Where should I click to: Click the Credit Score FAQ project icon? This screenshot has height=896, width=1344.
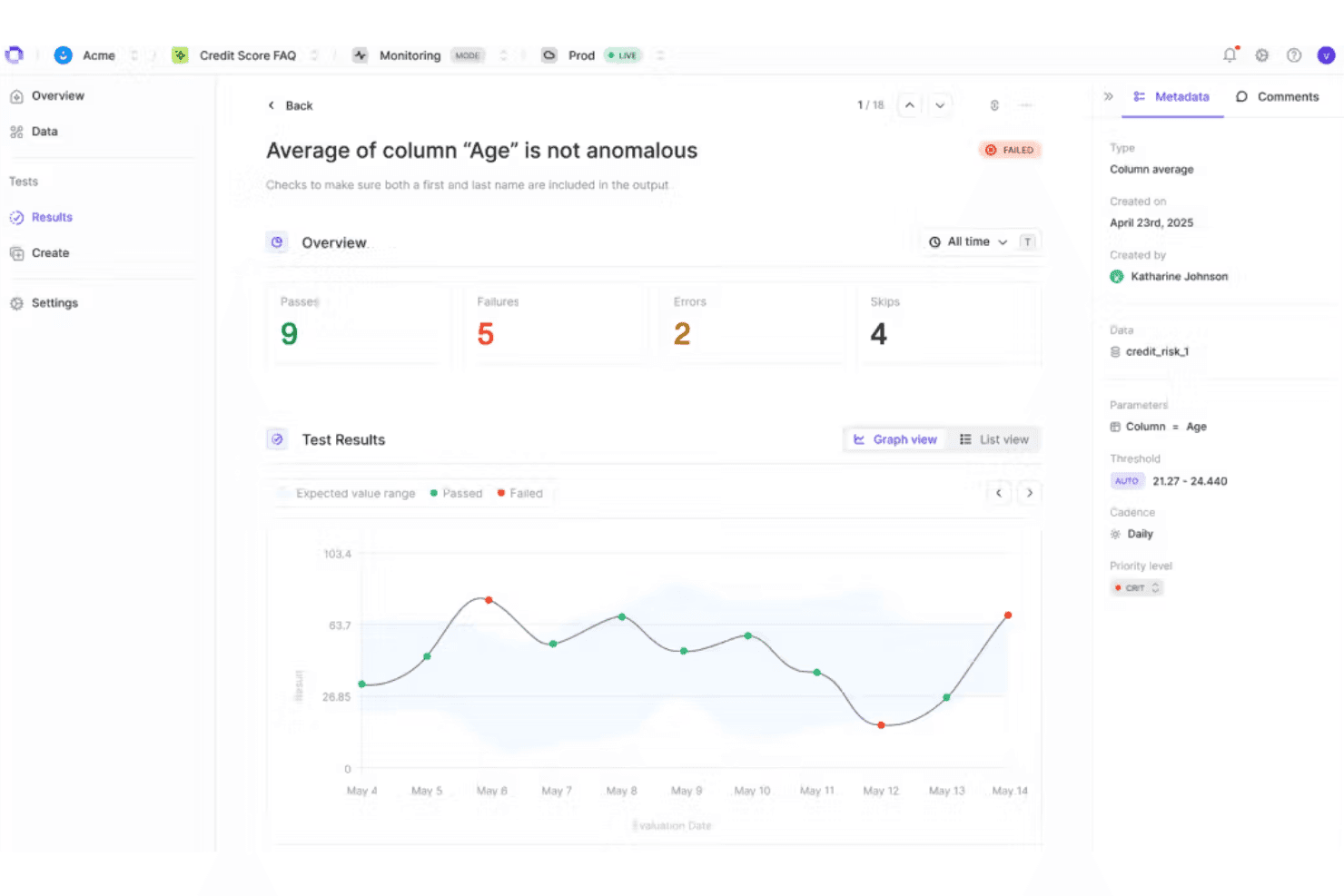(181, 55)
